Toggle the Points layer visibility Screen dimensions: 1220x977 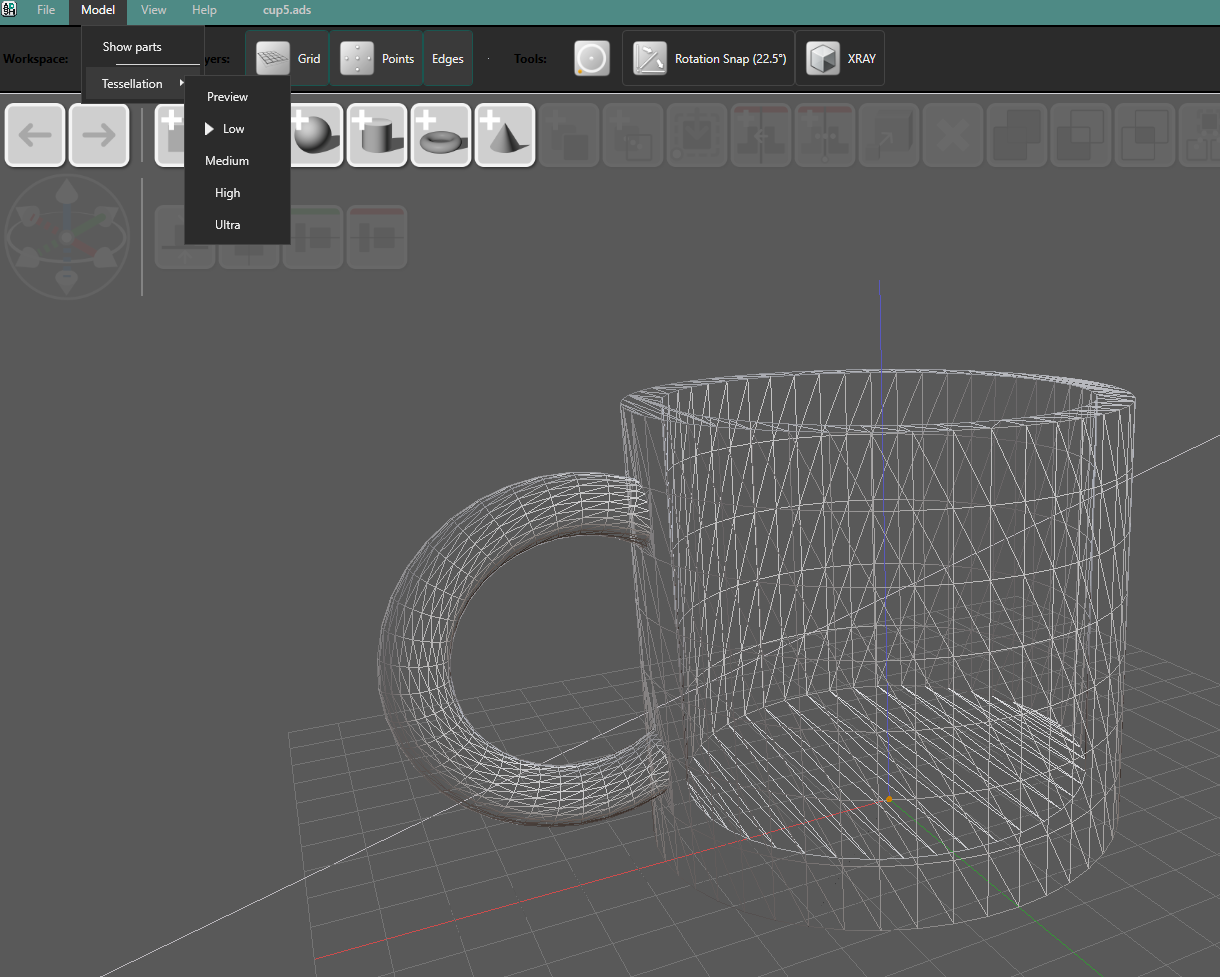pyautogui.click(x=376, y=58)
